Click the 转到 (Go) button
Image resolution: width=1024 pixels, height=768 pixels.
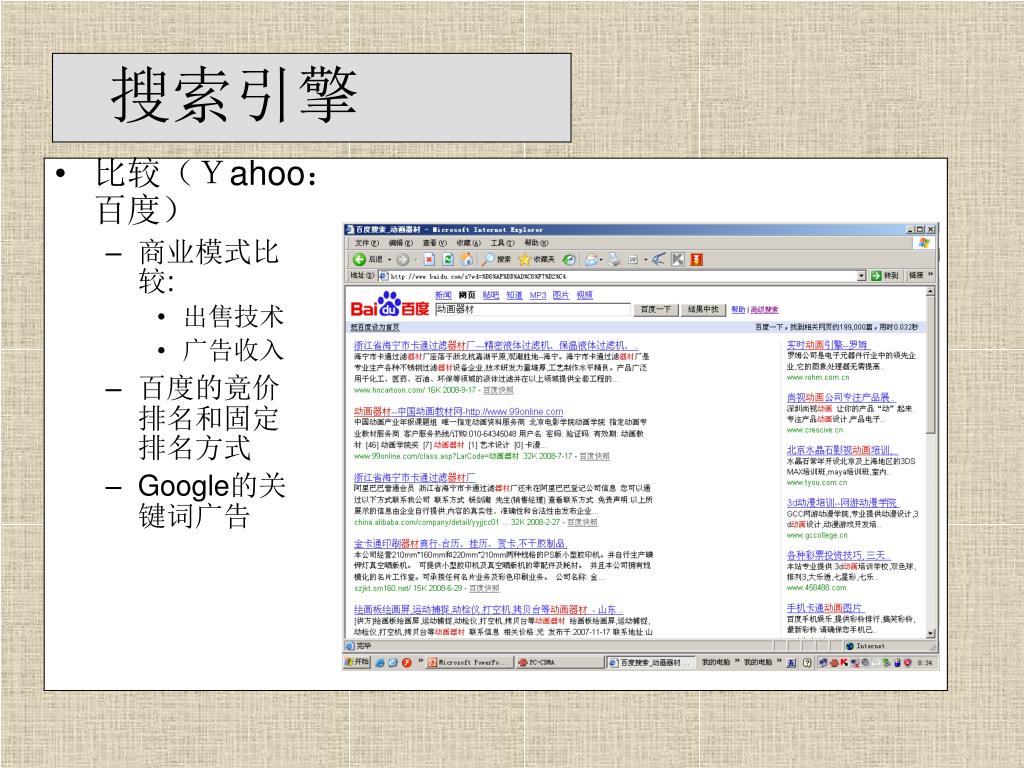886,276
